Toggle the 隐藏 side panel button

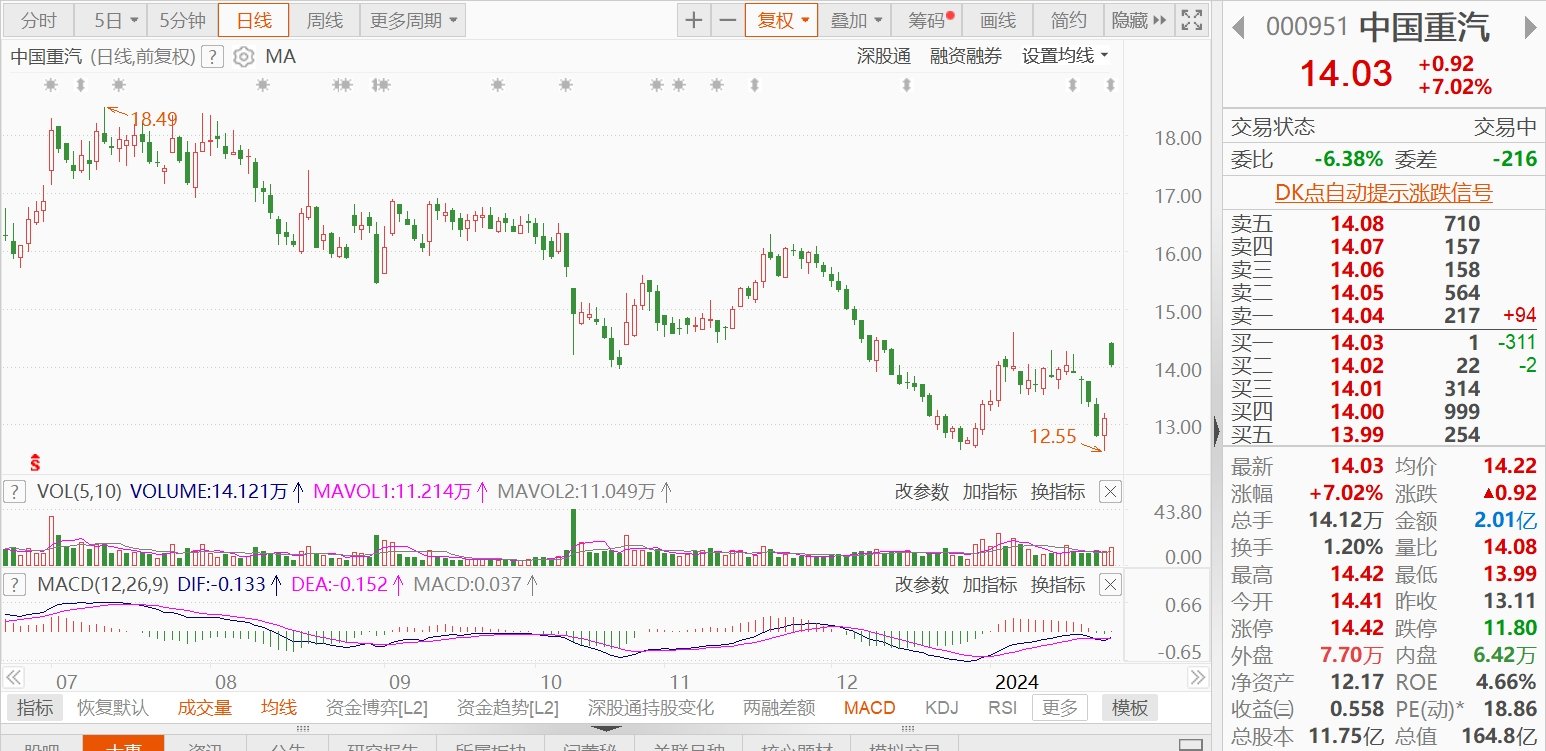tap(1139, 20)
